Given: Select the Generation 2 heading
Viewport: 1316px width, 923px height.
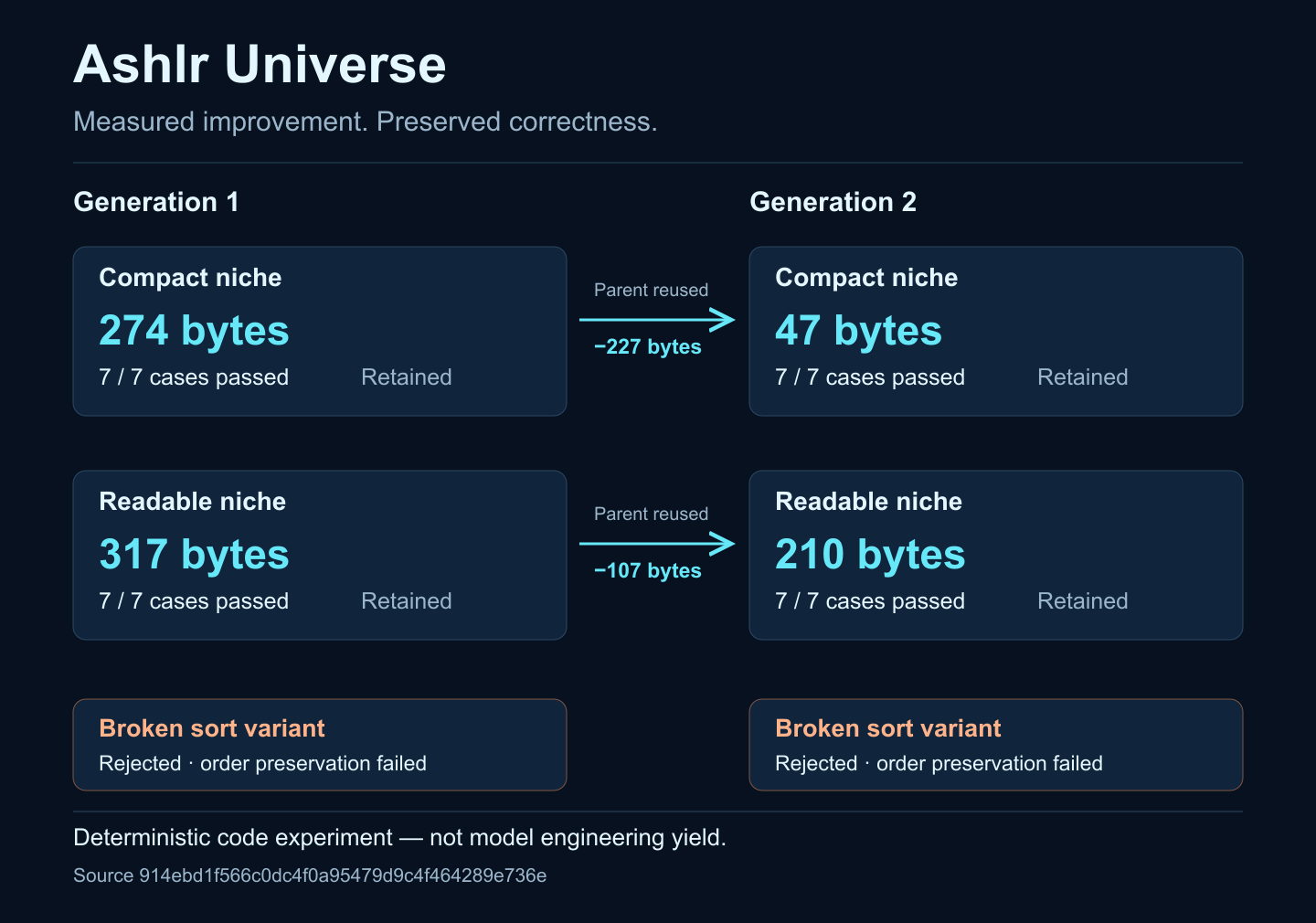Looking at the screenshot, I should 833,202.
